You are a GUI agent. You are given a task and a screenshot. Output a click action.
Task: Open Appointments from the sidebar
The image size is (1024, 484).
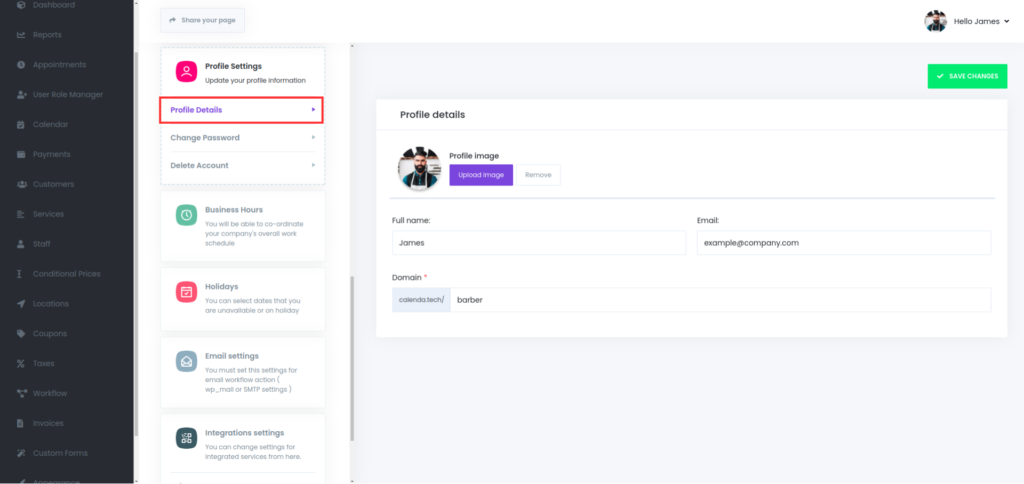pos(59,65)
